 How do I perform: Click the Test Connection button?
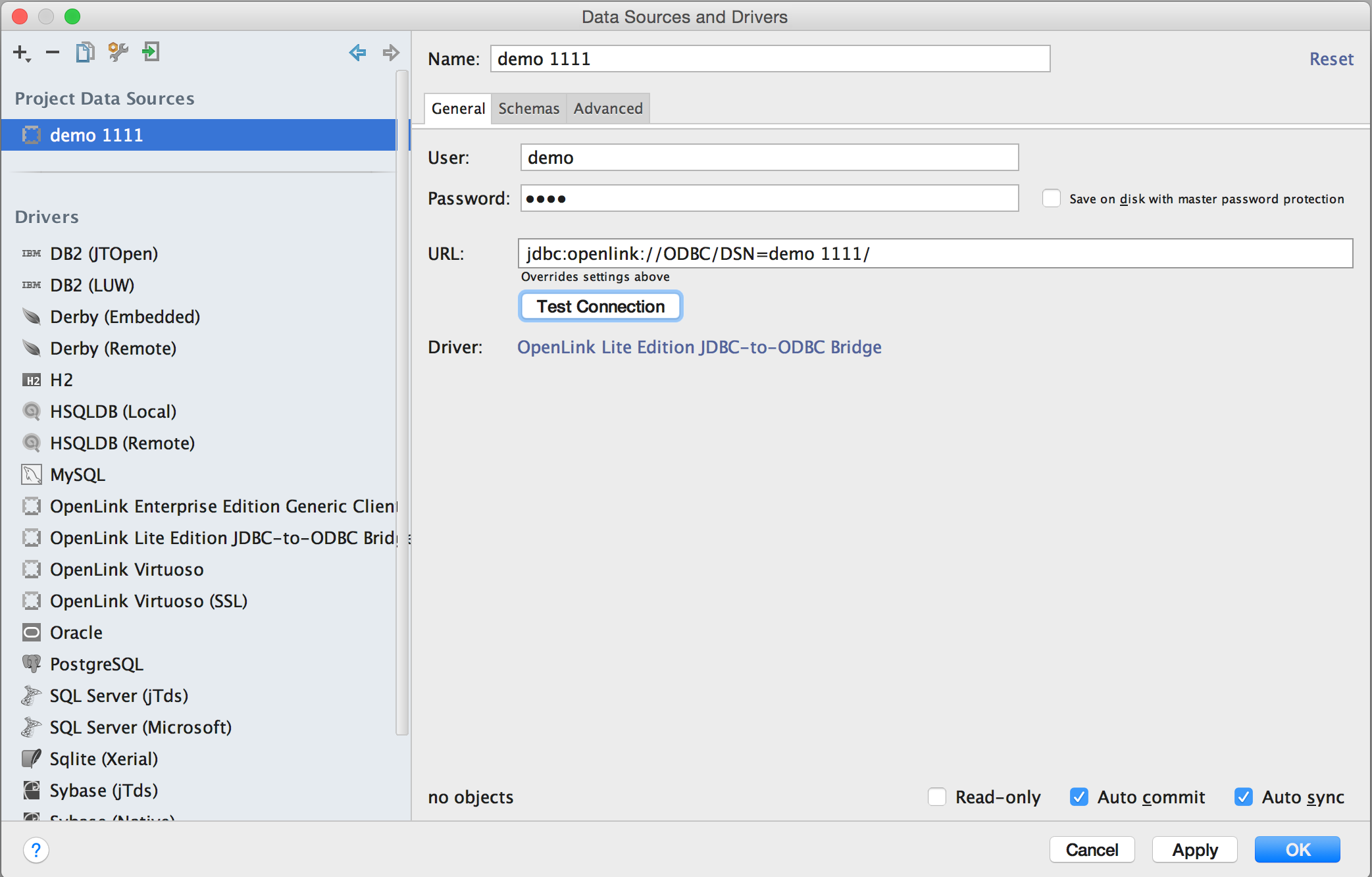coord(601,307)
